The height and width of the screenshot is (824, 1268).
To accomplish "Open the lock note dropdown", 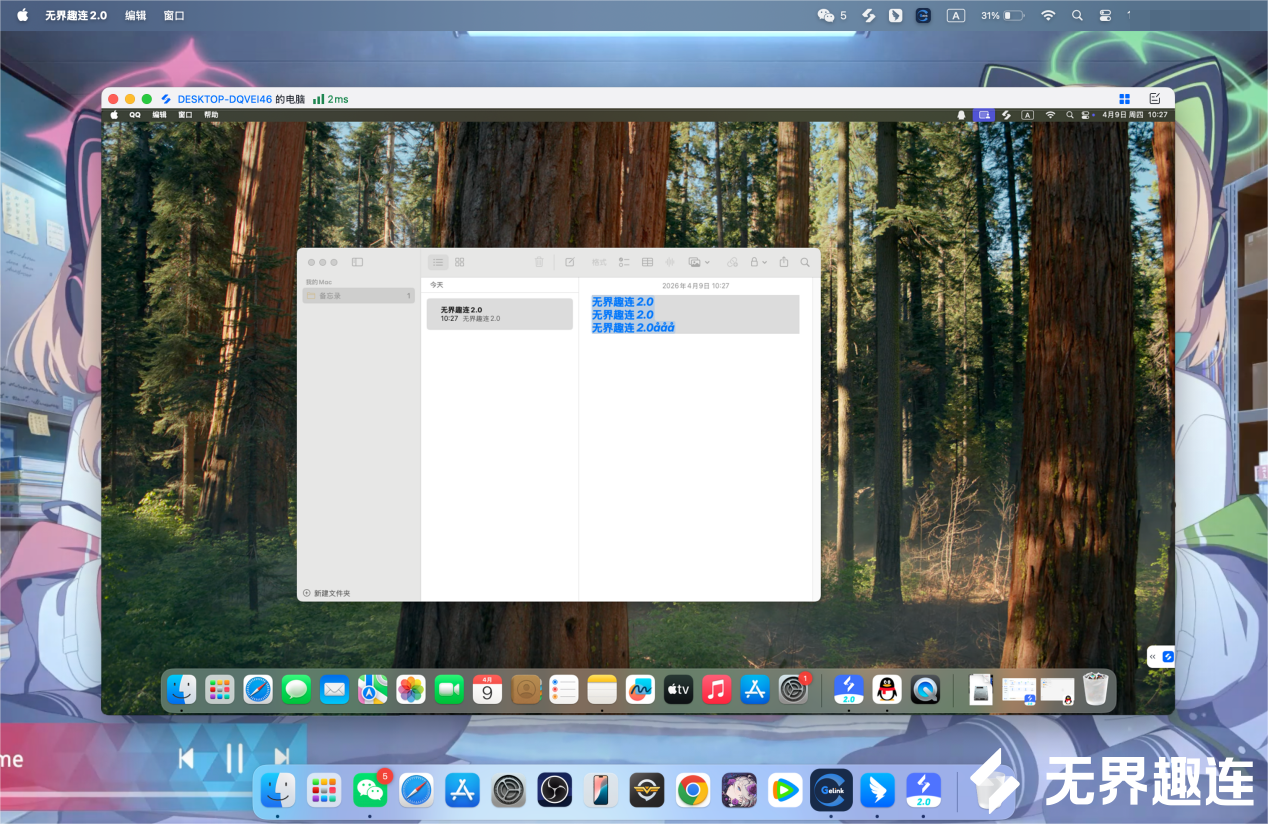I will [758, 262].
